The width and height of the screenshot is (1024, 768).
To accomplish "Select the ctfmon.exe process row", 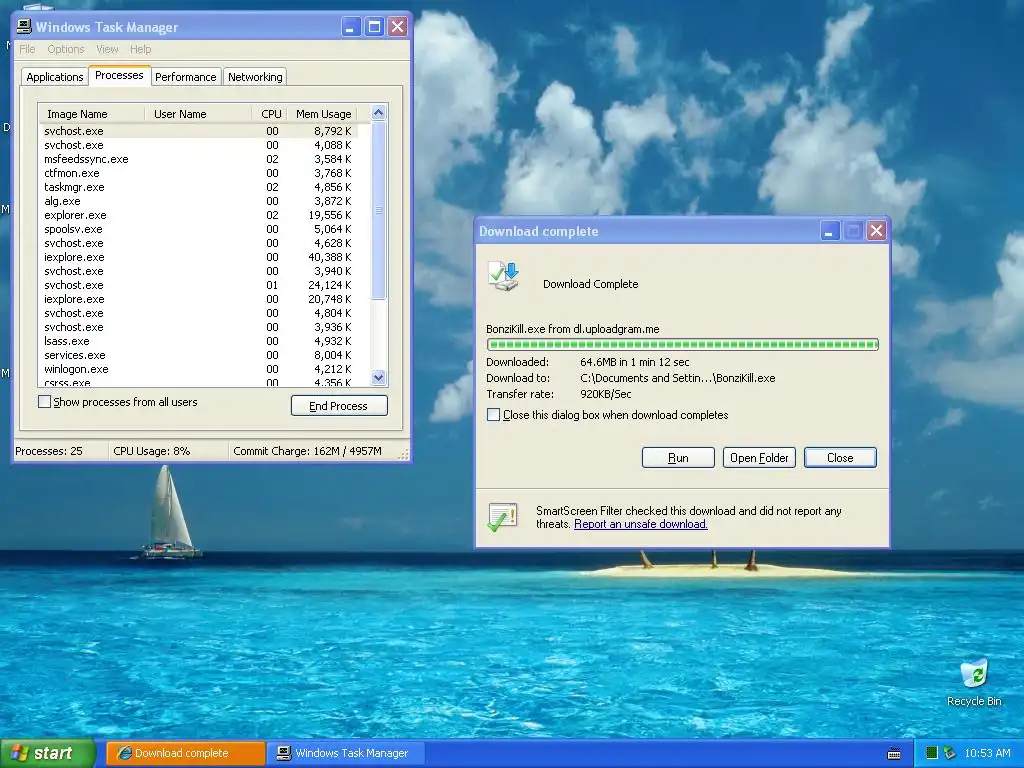I will tap(199, 173).
